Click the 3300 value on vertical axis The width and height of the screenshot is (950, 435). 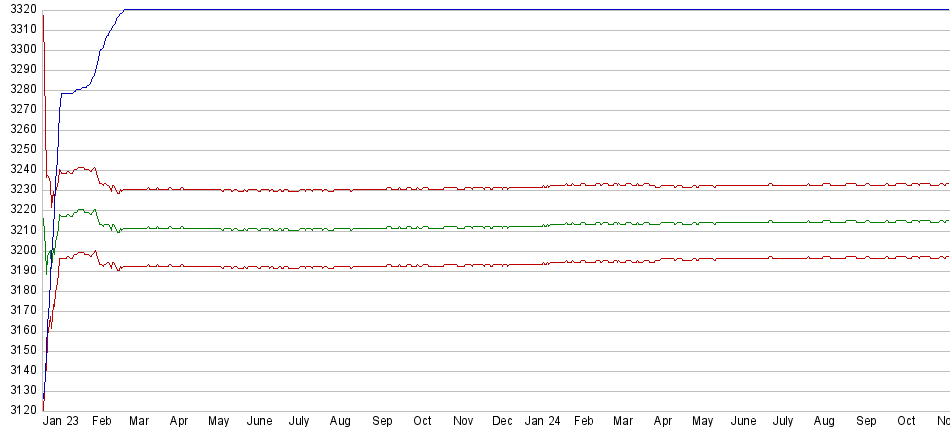[23, 49]
